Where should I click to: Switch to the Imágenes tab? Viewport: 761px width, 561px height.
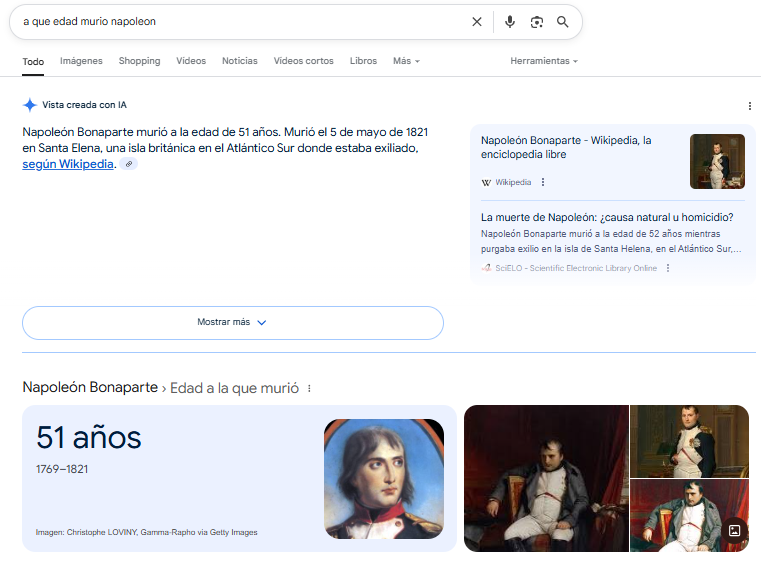[81, 61]
